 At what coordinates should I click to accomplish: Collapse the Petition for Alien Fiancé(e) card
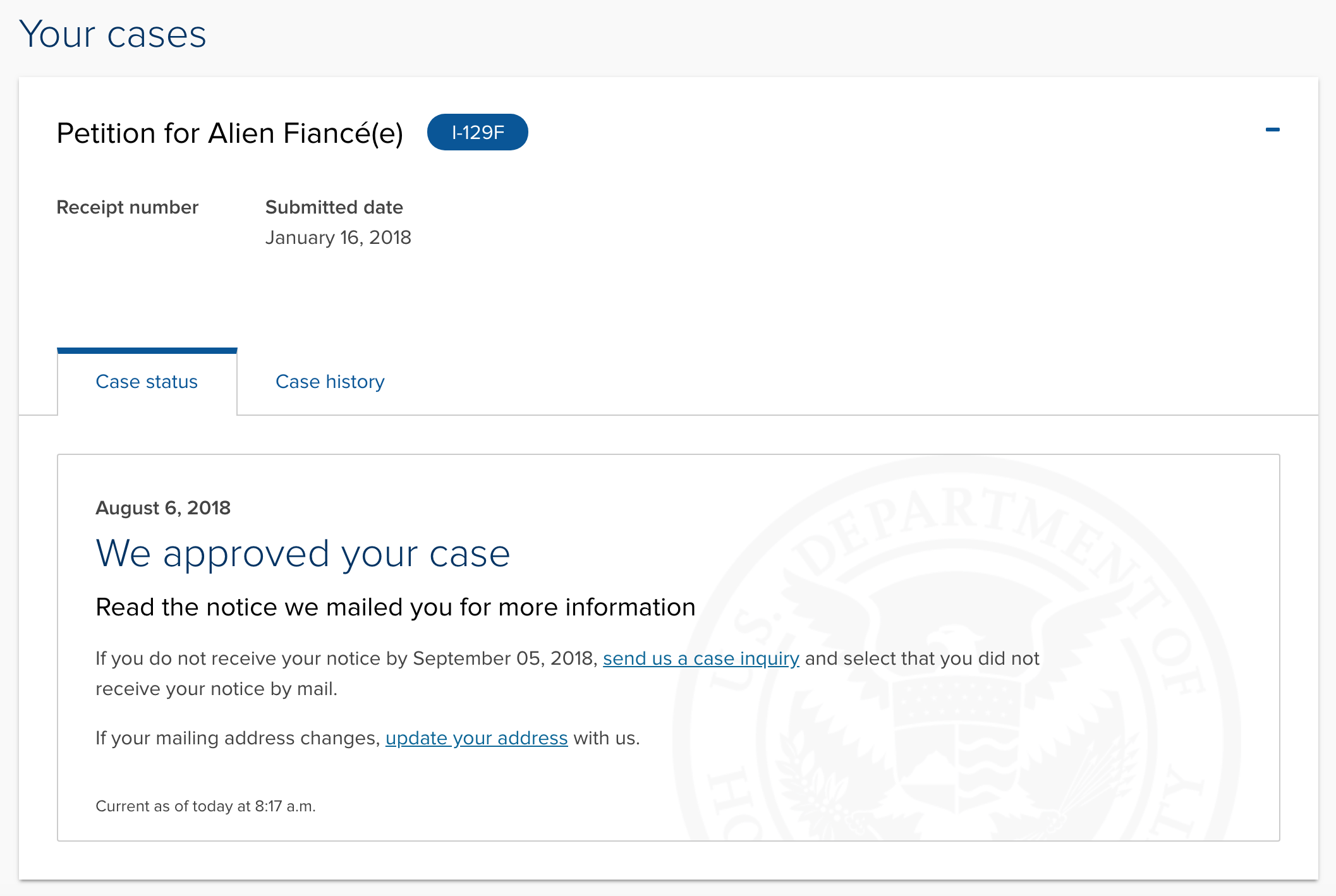coord(1272,130)
